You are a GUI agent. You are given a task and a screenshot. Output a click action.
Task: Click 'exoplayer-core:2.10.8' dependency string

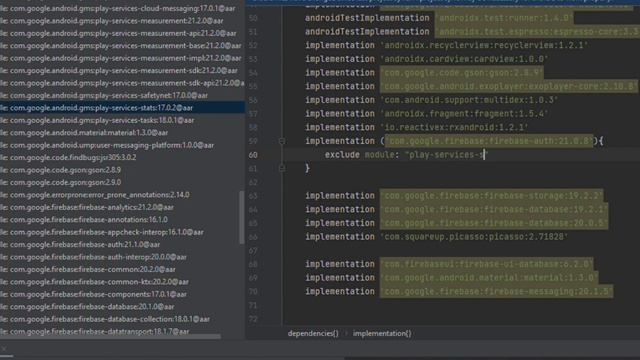click(509, 87)
